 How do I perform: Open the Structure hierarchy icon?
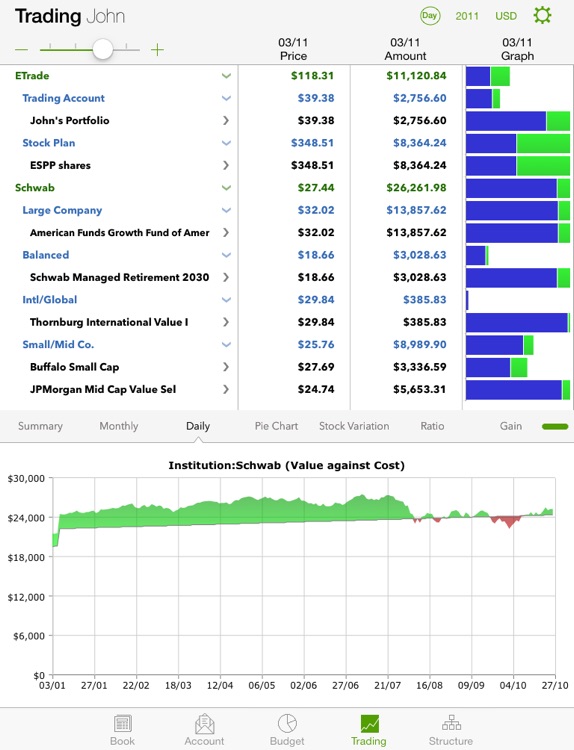point(451,723)
